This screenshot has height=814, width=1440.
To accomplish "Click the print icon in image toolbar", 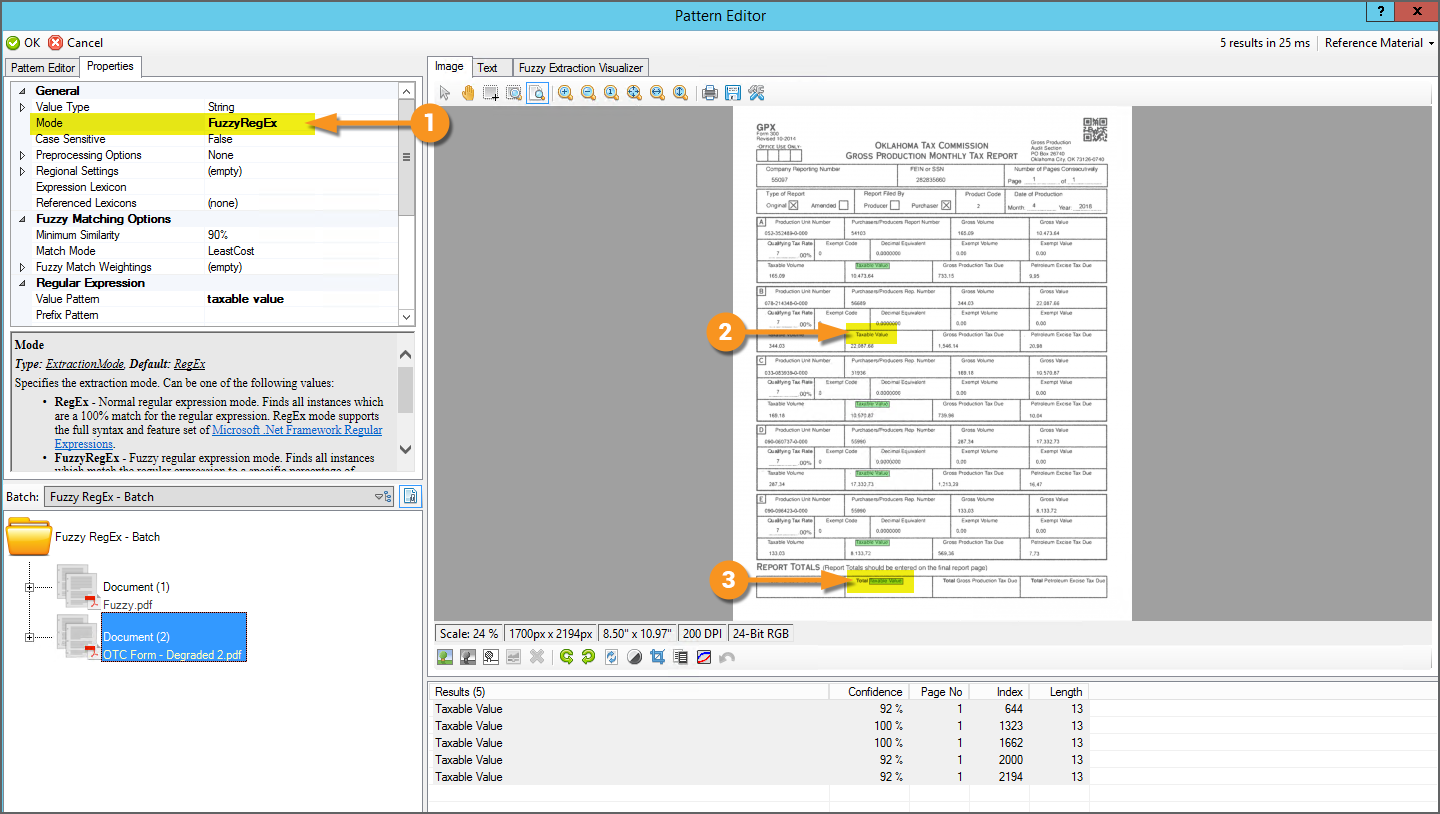I will coord(710,93).
